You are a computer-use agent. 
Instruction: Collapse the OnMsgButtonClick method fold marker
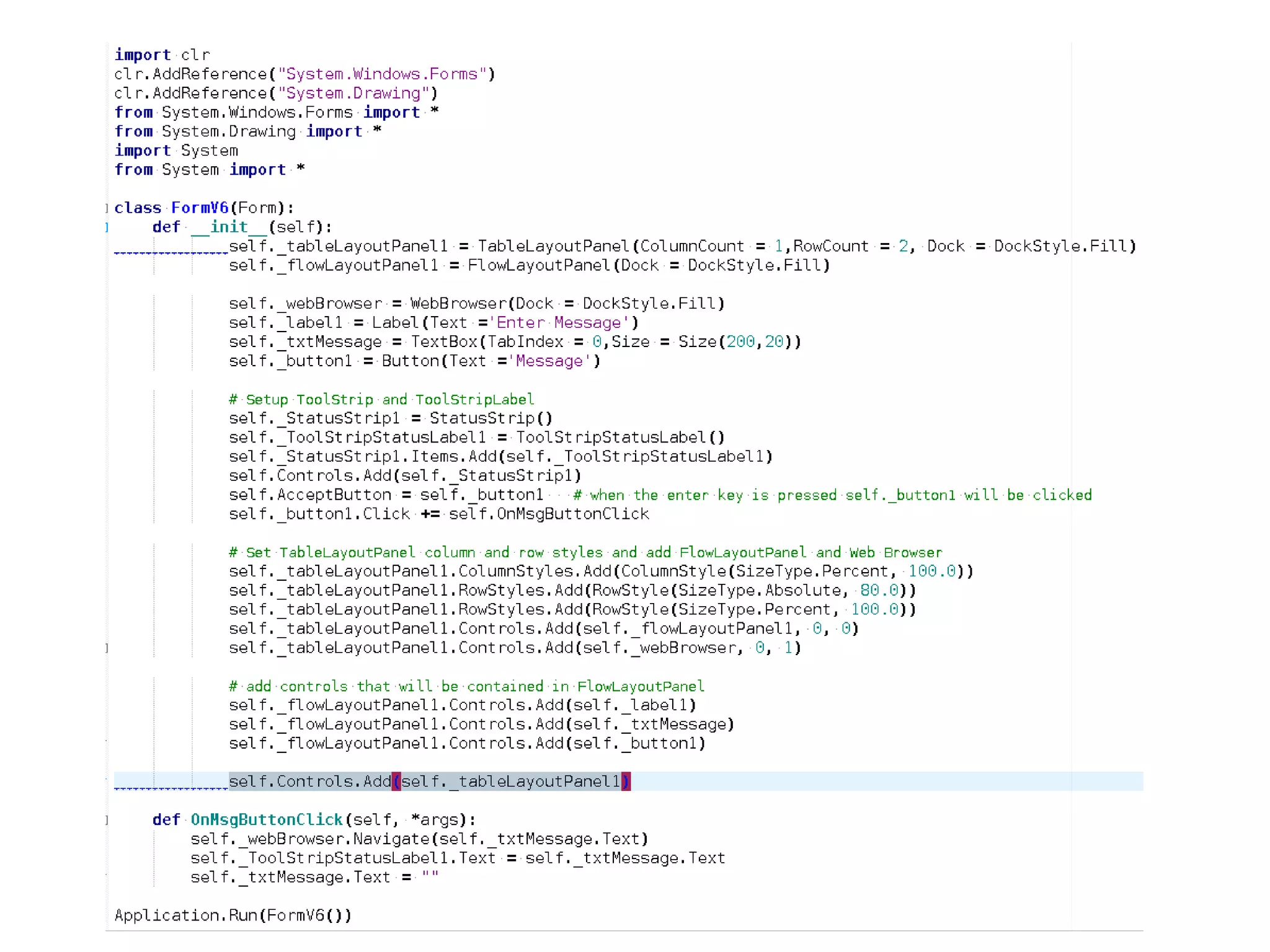(x=107, y=820)
